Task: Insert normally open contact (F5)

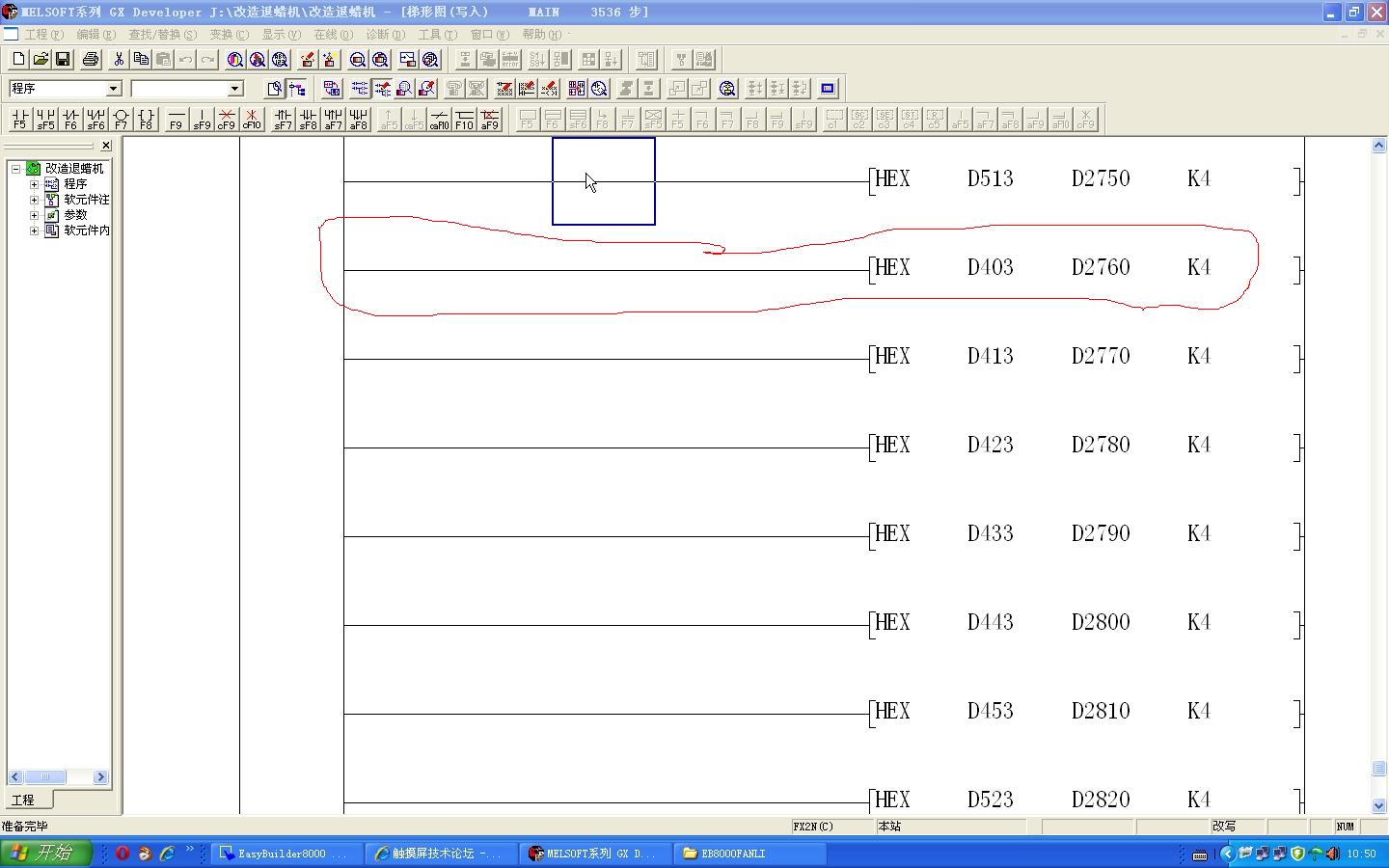Action: (x=19, y=119)
